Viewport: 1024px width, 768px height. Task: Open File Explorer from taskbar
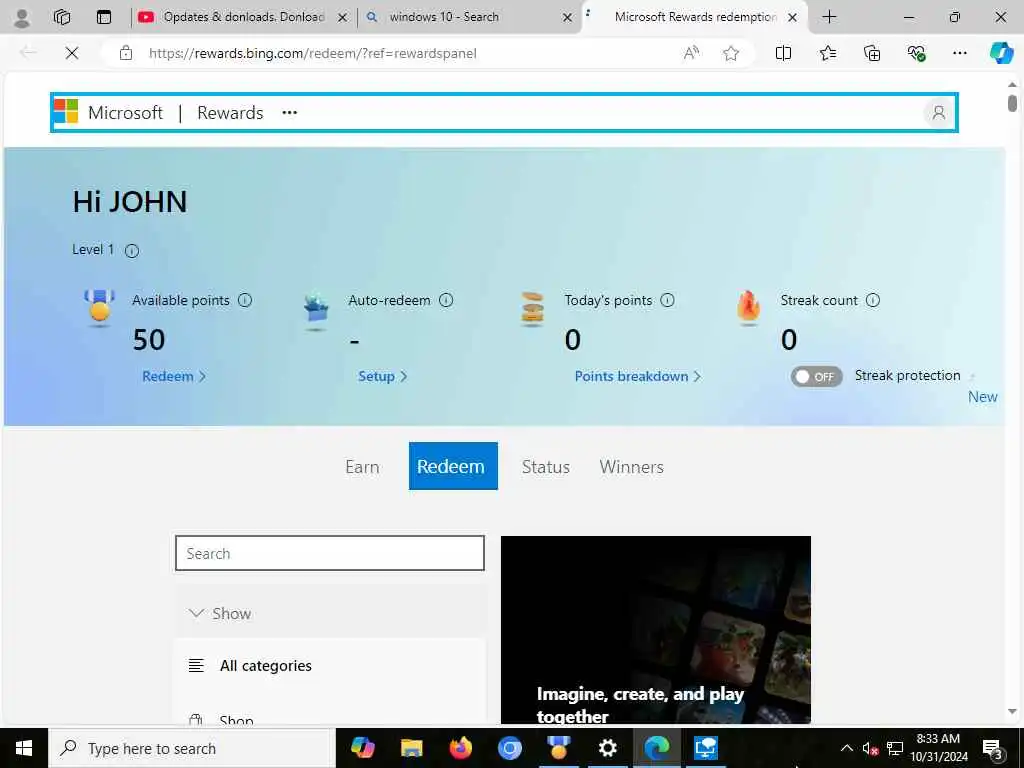click(411, 748)
